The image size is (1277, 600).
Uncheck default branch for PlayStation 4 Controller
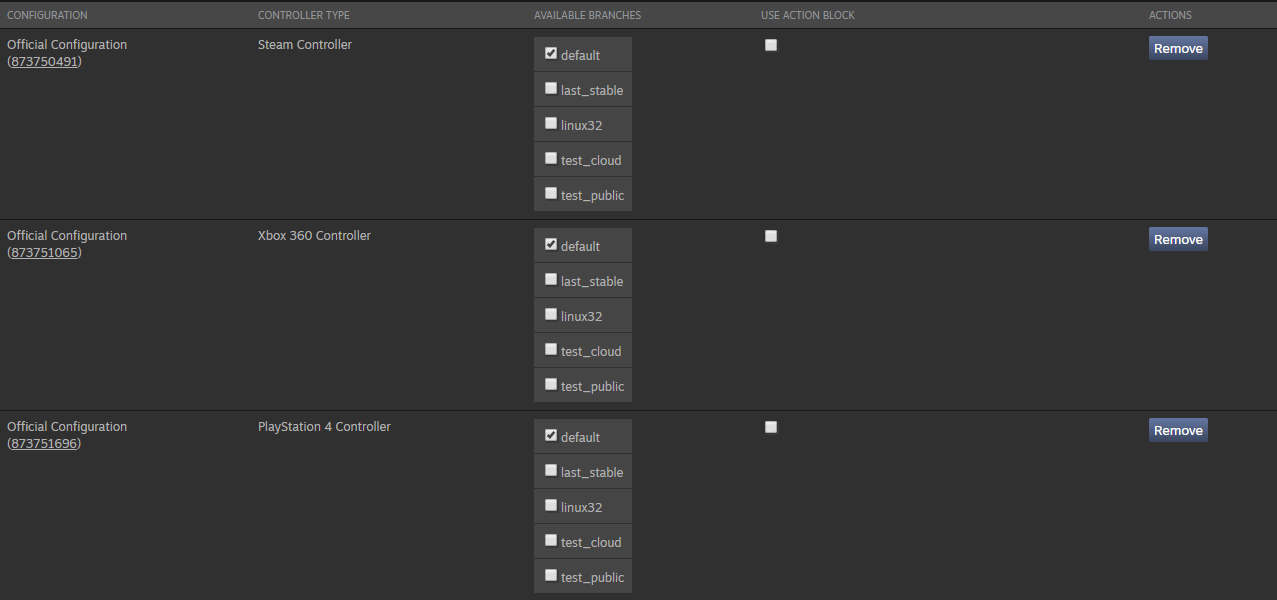tap(551, 436)
